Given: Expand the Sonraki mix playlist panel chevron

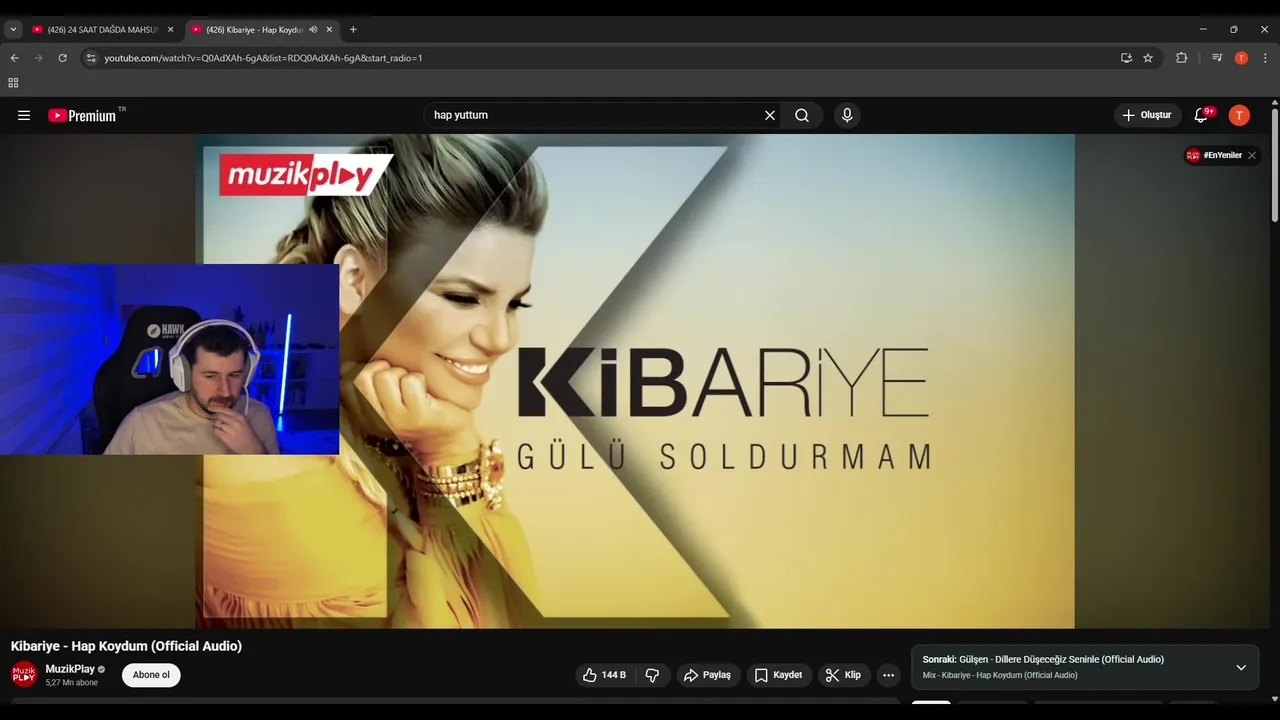Looking at the screenshot, I should tap(1241, 667).
